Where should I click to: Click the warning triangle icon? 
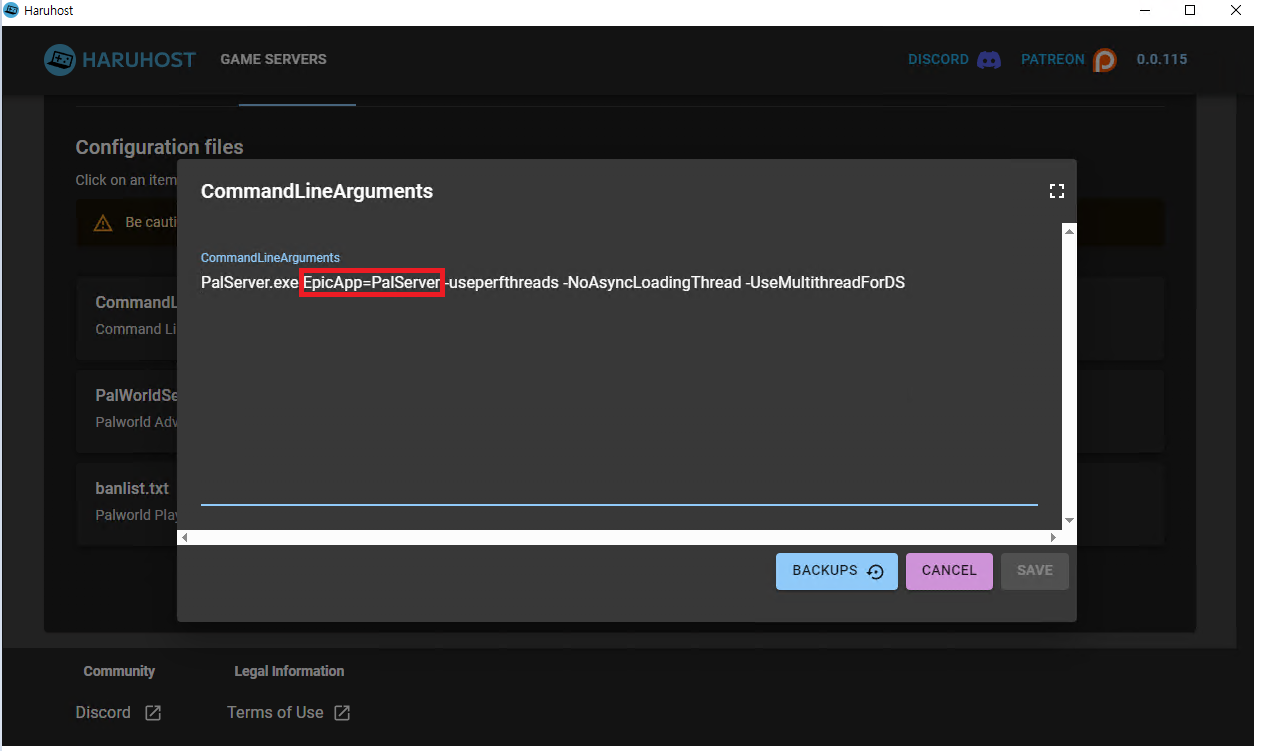(103, 223)
